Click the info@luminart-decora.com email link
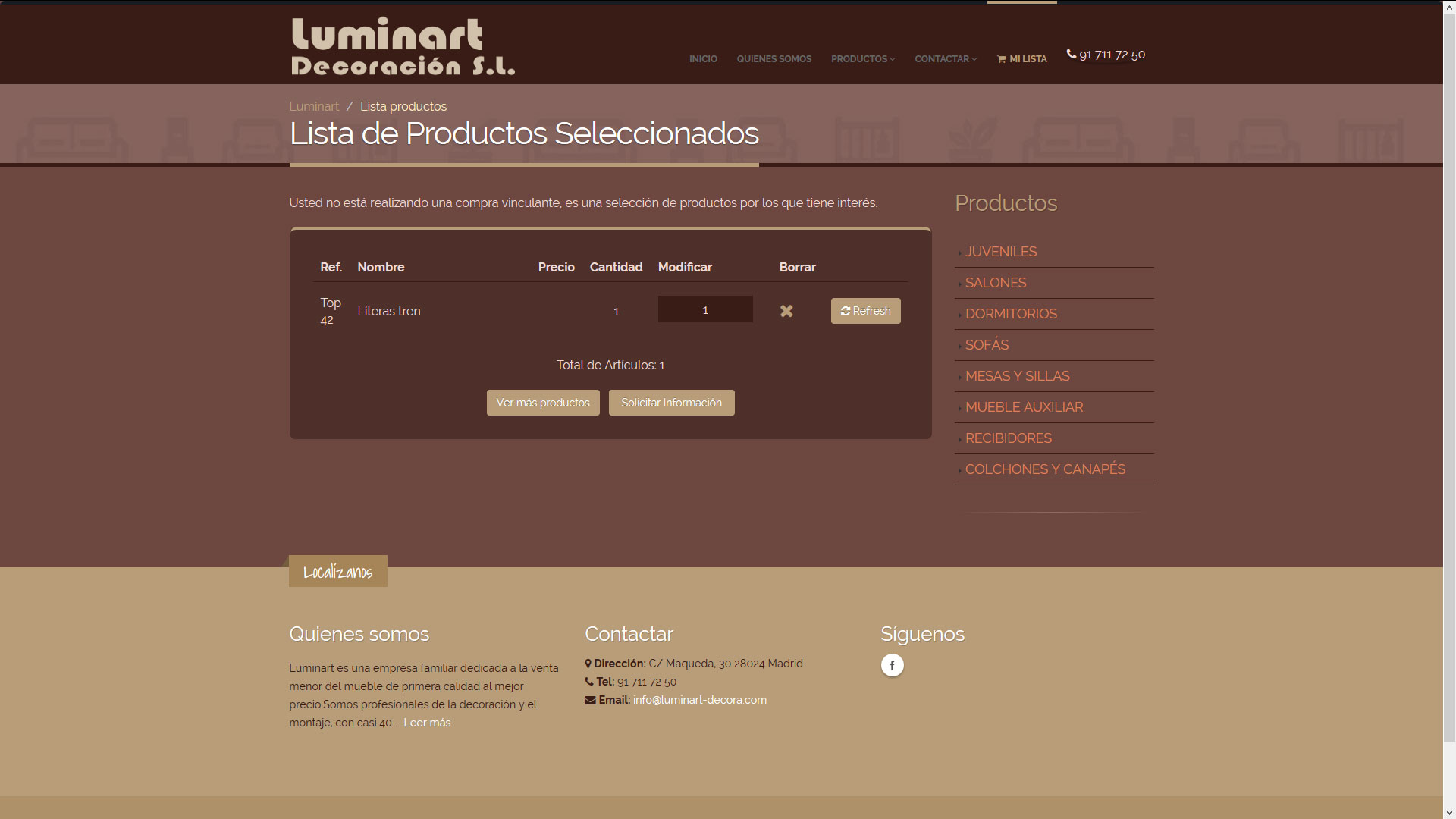Screen dimensions: 1456x819 pos(699,700)
